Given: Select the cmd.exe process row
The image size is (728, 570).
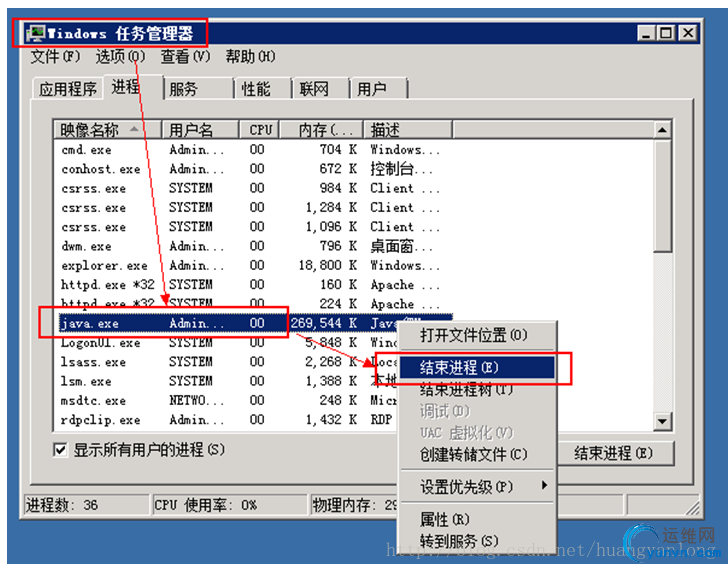Looking at the screenshot, I should 254,149.
